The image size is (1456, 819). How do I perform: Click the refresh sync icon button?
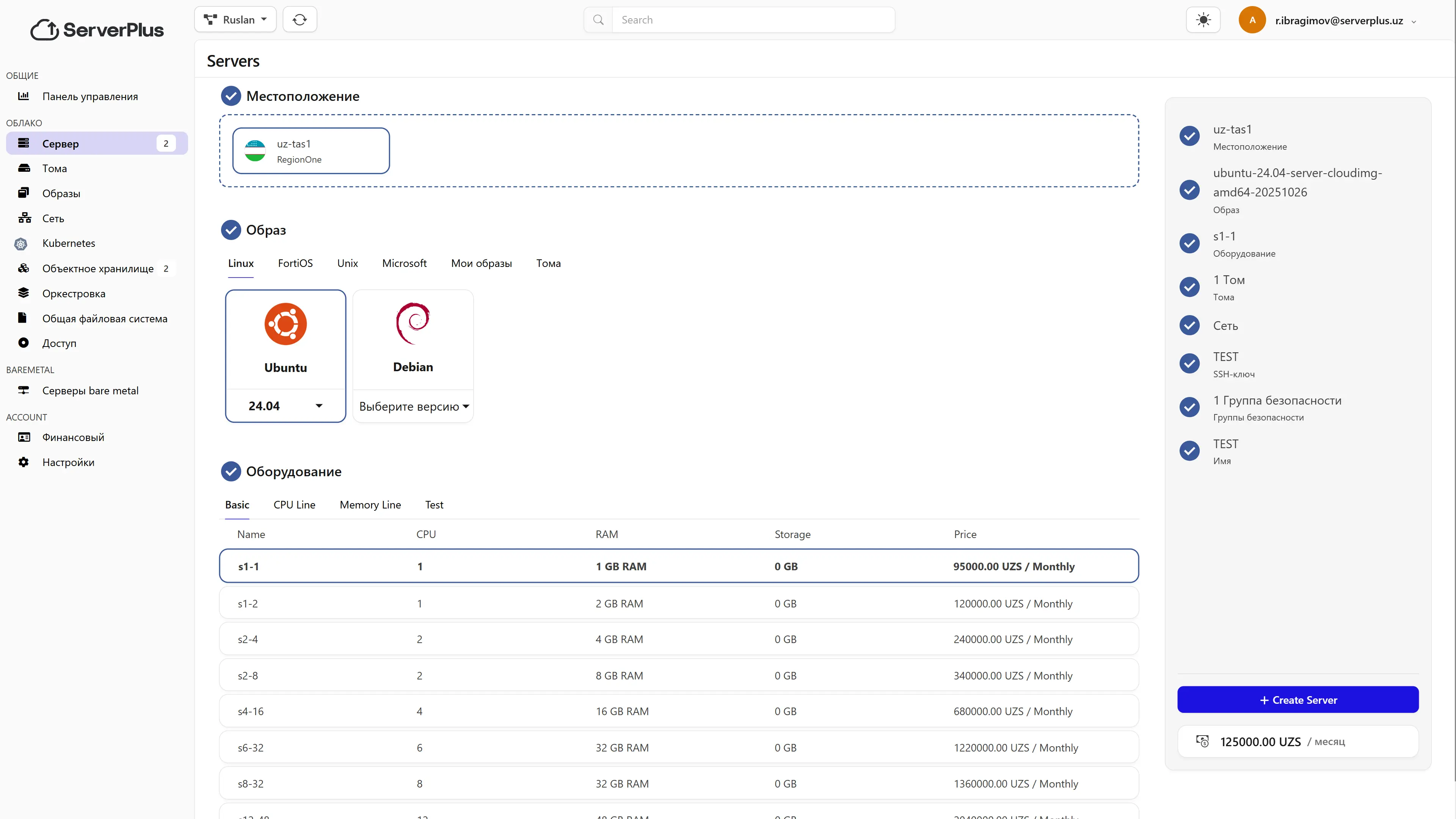tap(300, 20)
